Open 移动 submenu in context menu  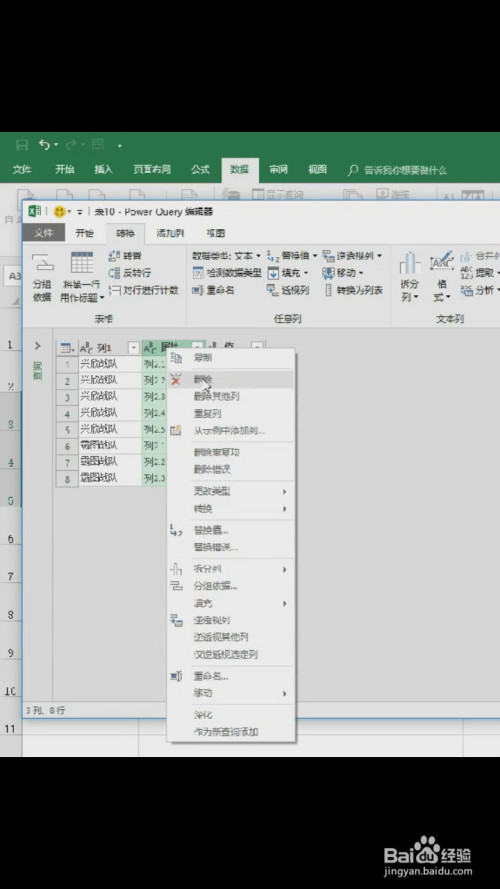coord(231,693)
